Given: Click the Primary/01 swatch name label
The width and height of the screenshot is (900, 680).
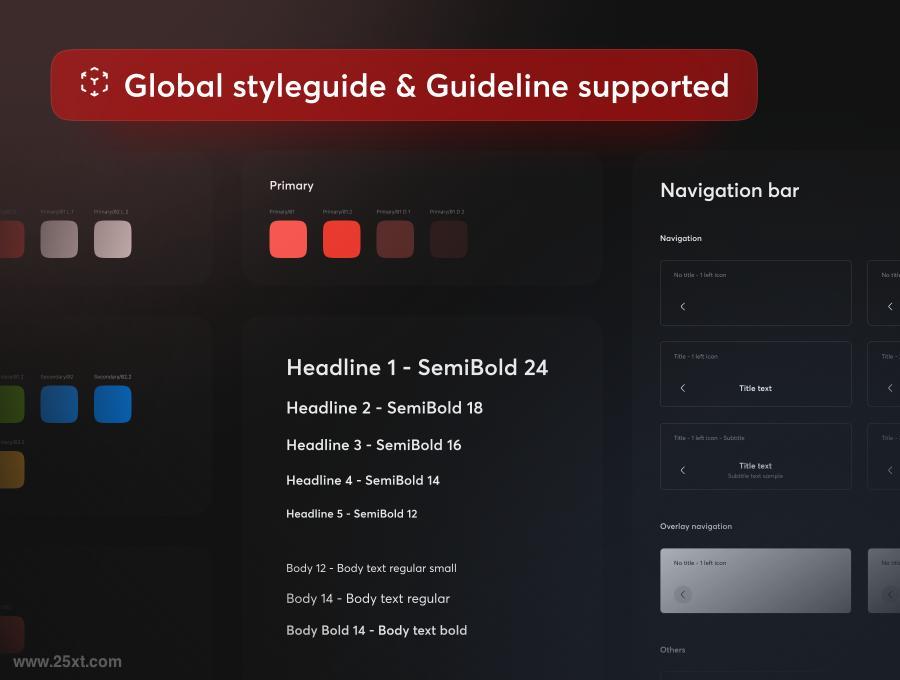Looking at the screenshot, I should point(281,212).
